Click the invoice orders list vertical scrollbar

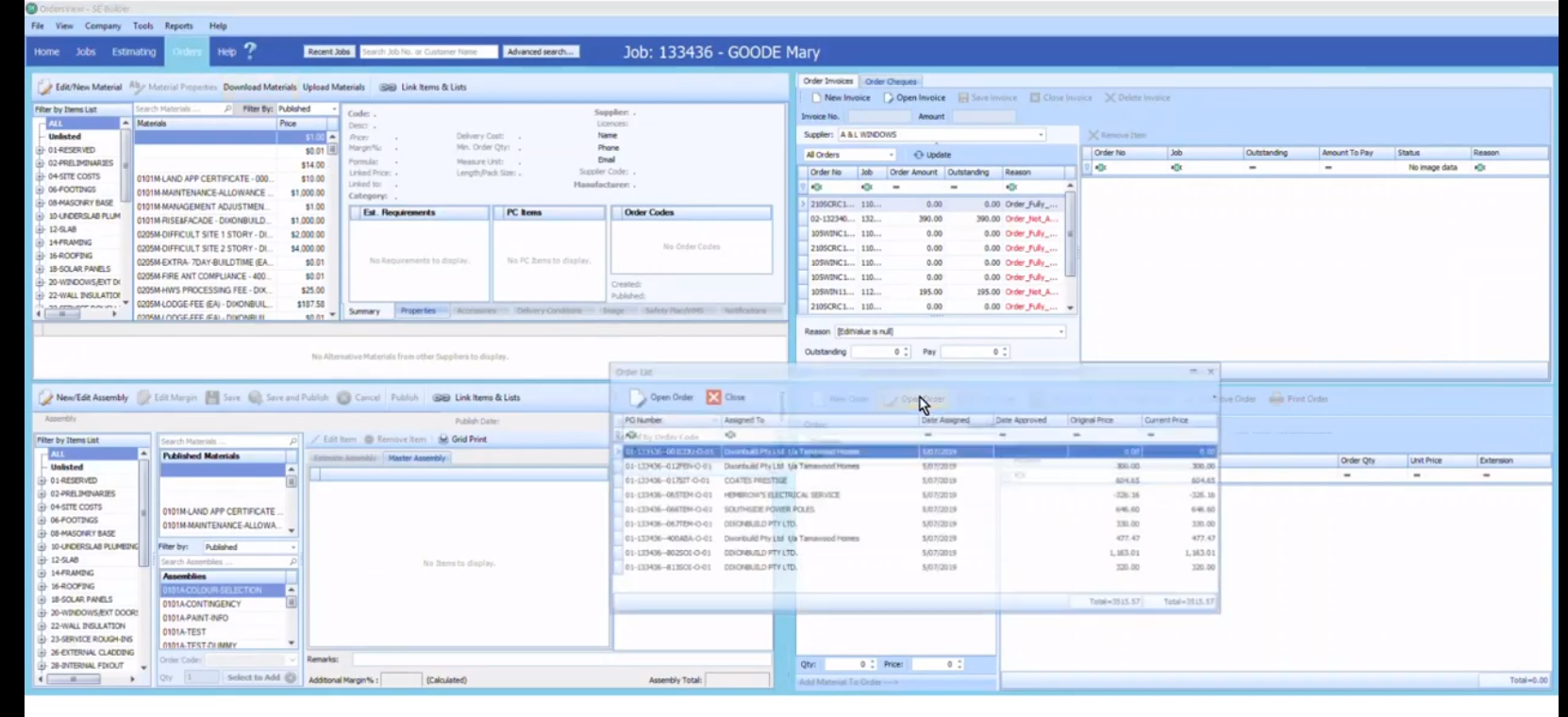click(1070, 248)
